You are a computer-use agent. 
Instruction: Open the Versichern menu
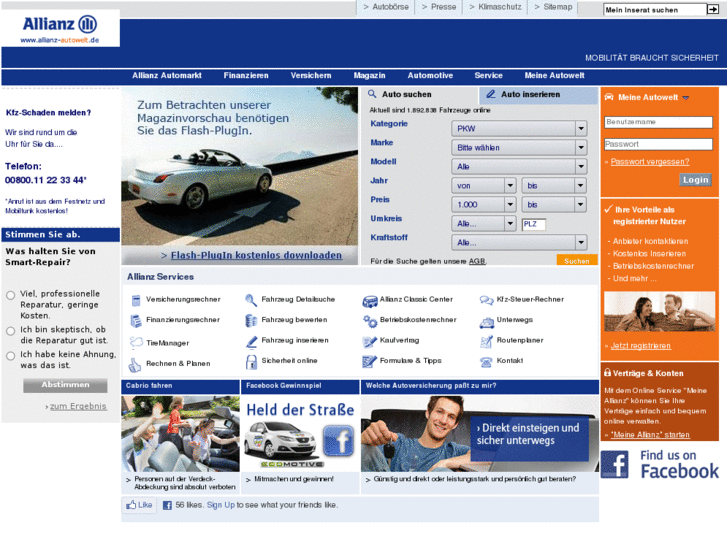(311, 76)
